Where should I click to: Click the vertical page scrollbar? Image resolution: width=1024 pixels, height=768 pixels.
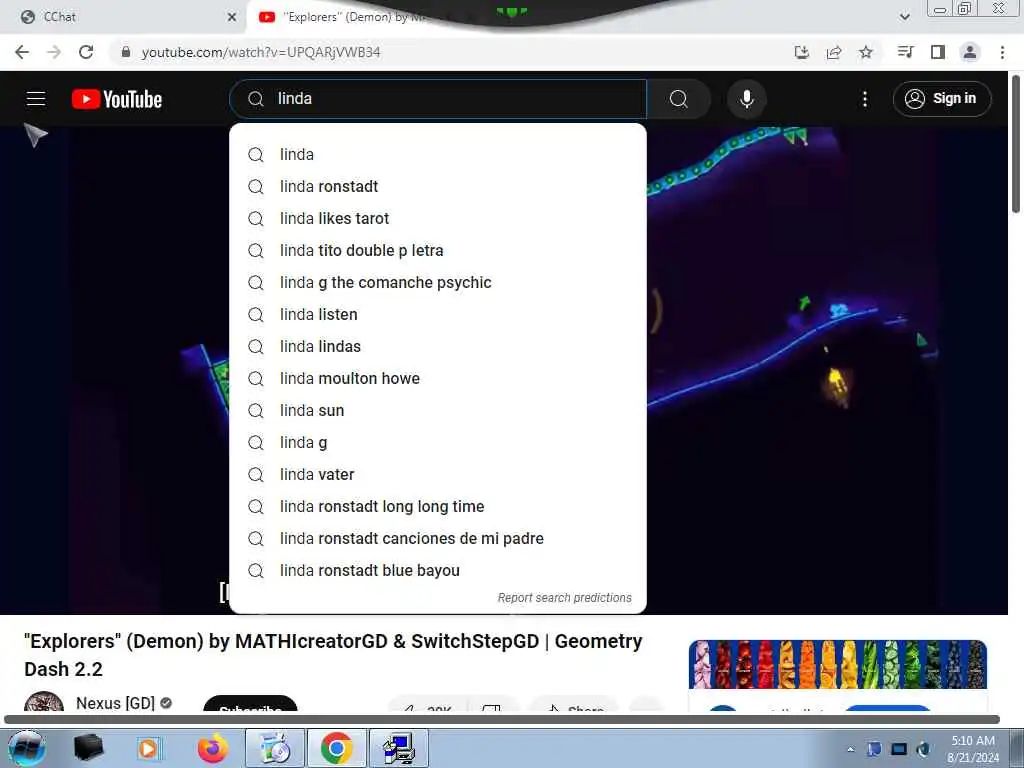(x=1016, y=144)
